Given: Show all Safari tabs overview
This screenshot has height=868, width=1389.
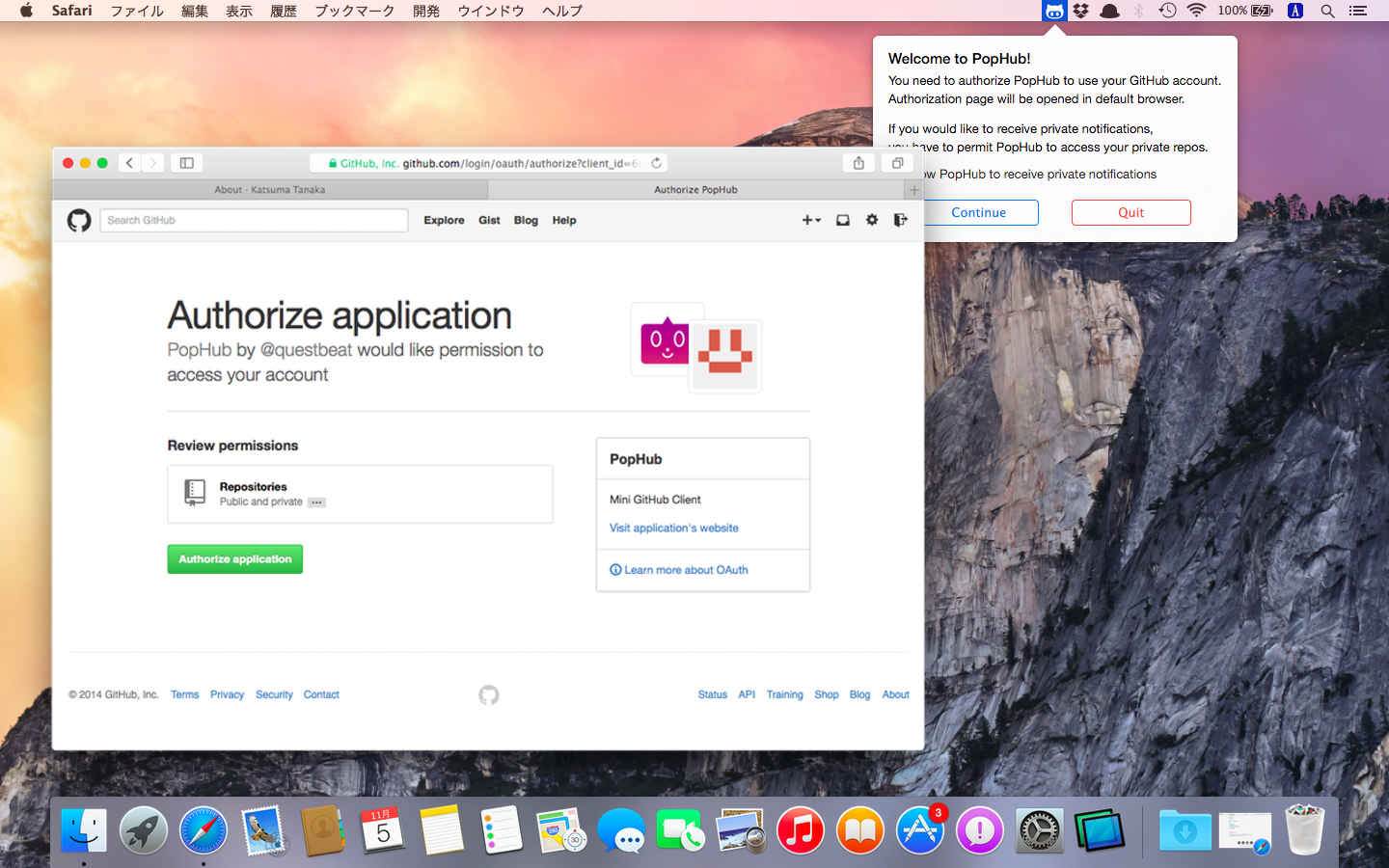Looking at the screenshot, I should coord(897,163).
